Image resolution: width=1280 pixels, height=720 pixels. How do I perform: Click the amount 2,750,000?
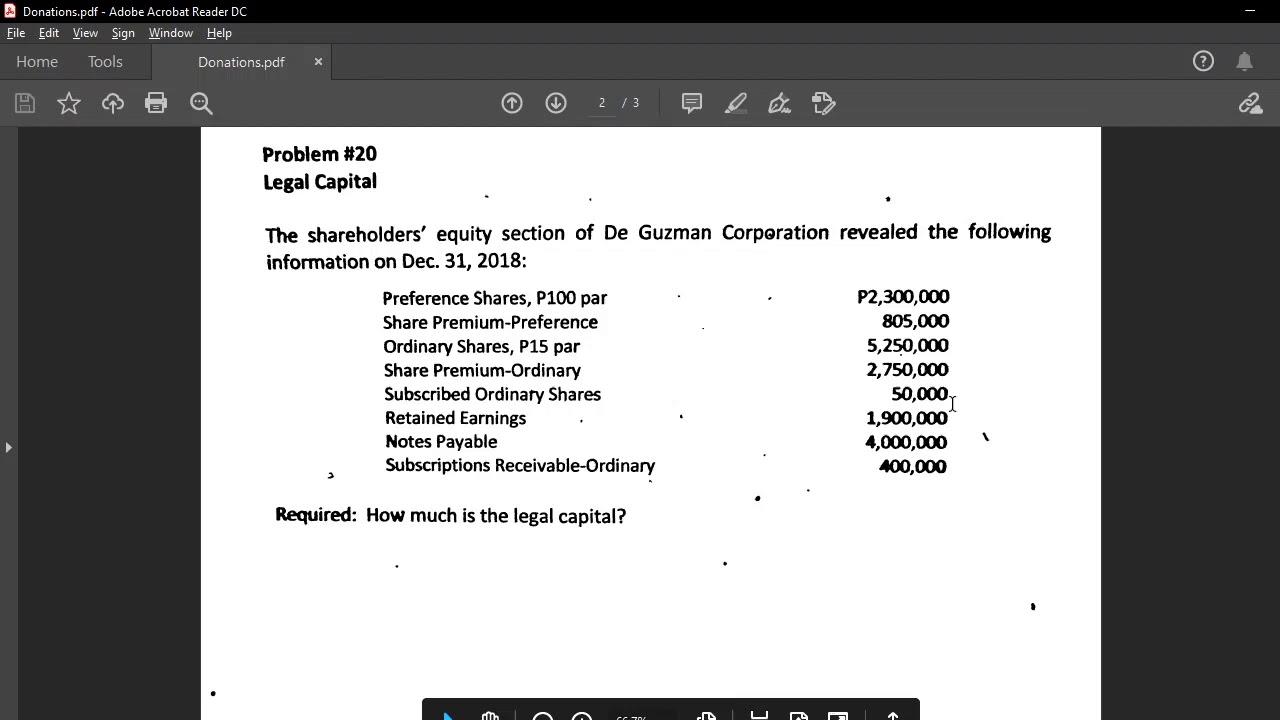[x=907, y=369]
